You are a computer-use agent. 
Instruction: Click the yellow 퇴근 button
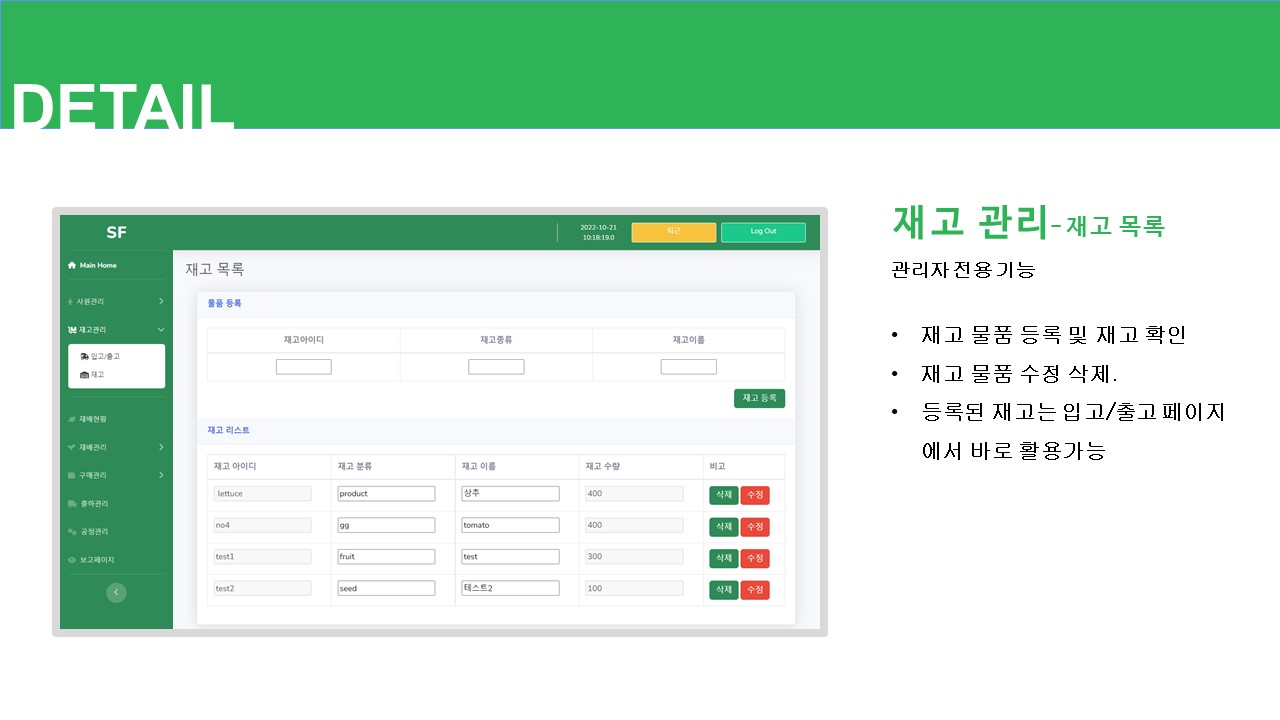click(673, 232)
